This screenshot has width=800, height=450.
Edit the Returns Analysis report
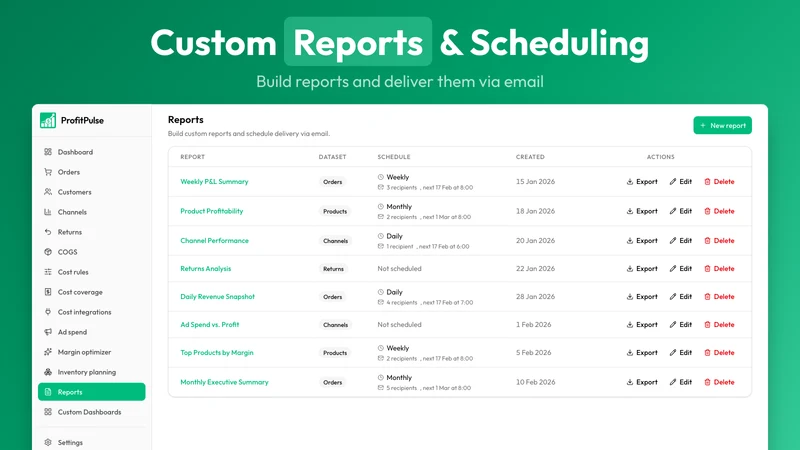(x=681, y=268)
